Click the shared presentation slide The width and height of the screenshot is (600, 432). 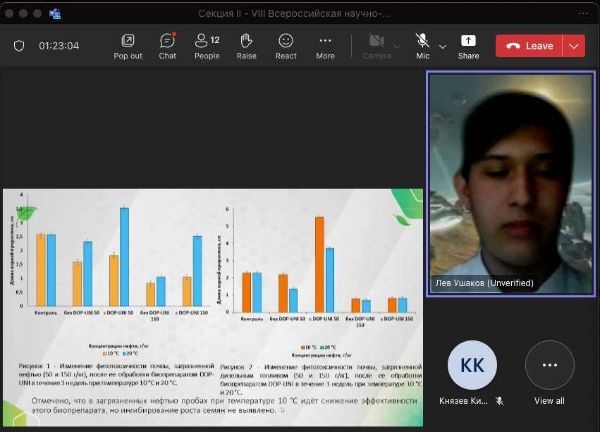212,306
